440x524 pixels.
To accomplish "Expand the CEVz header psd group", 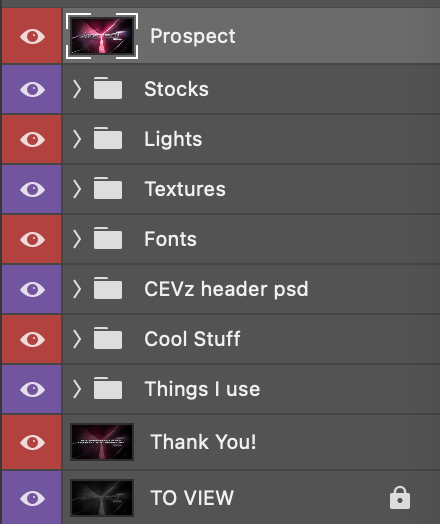I will click(77, 289).
